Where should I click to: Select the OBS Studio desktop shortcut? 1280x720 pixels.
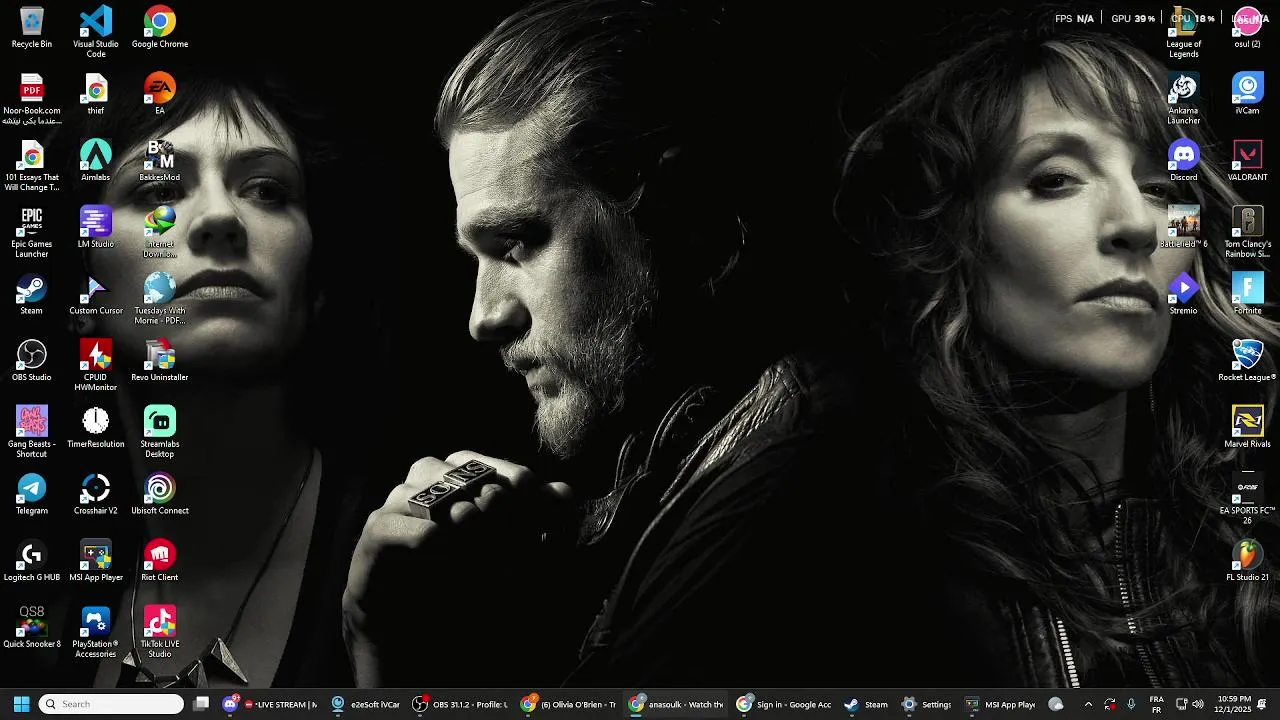pos(32,360)
